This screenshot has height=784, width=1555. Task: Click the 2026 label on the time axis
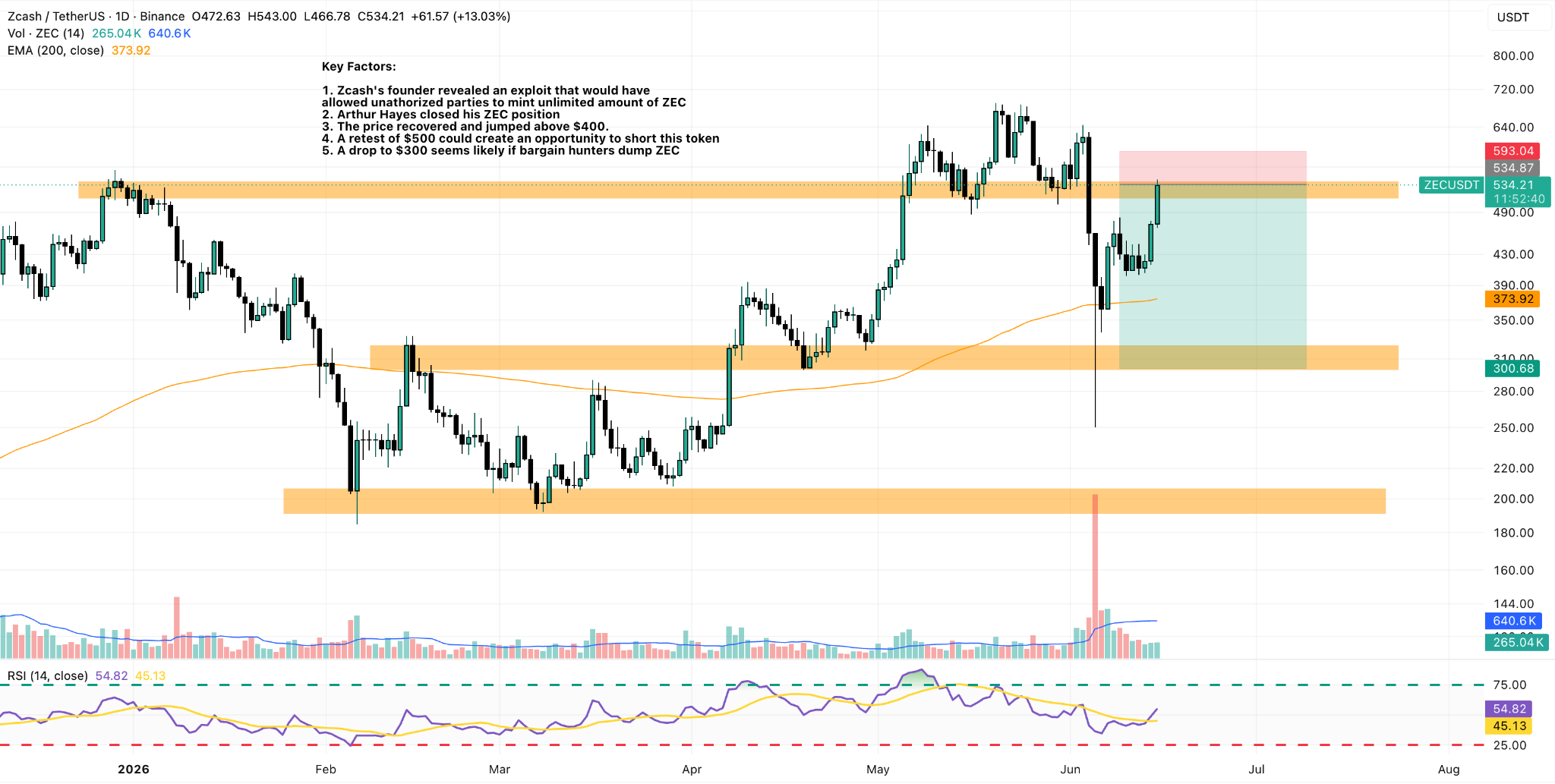point(134,770)
